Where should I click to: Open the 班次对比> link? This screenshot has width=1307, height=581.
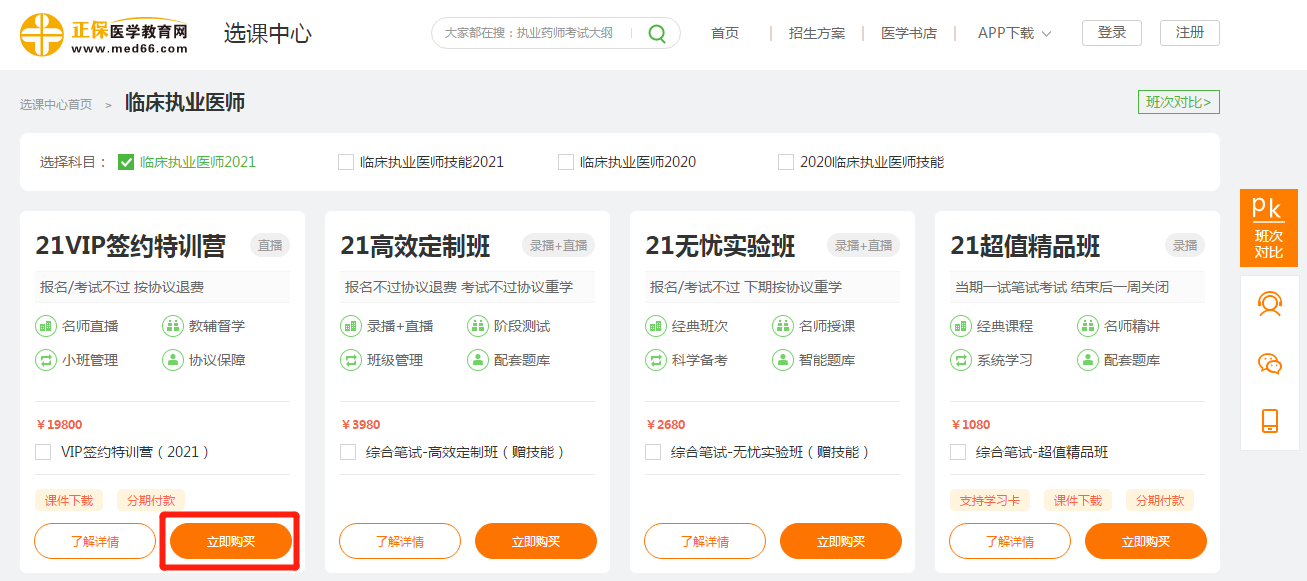point(1178,102)
